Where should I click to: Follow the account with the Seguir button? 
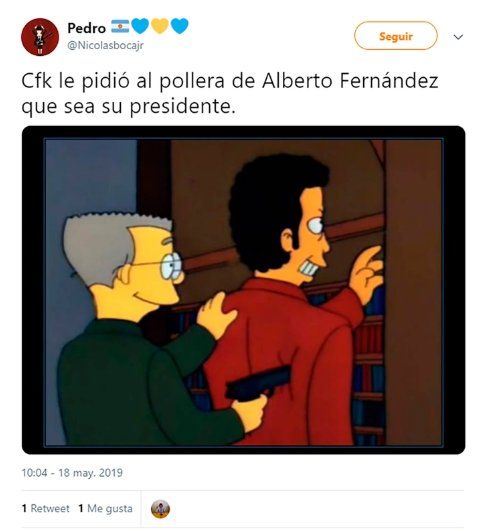(x=395, y=36)
